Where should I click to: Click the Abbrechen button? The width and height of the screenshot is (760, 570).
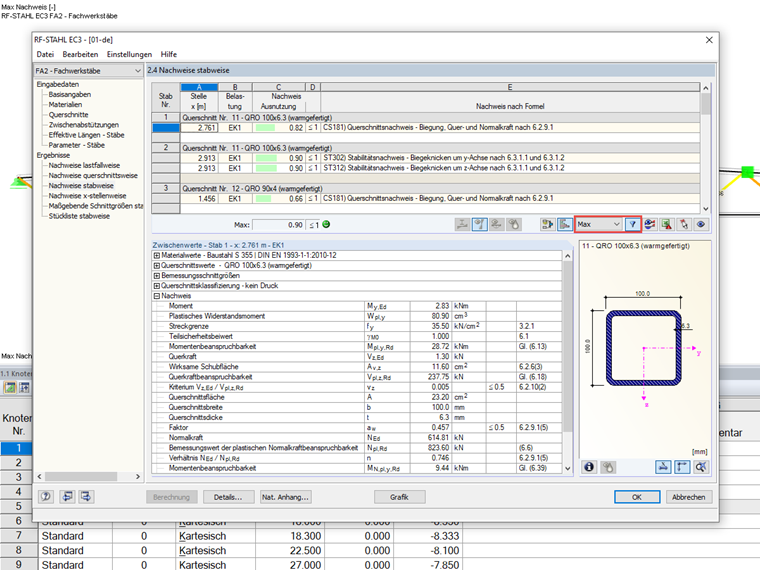click(x=689, y=497)
